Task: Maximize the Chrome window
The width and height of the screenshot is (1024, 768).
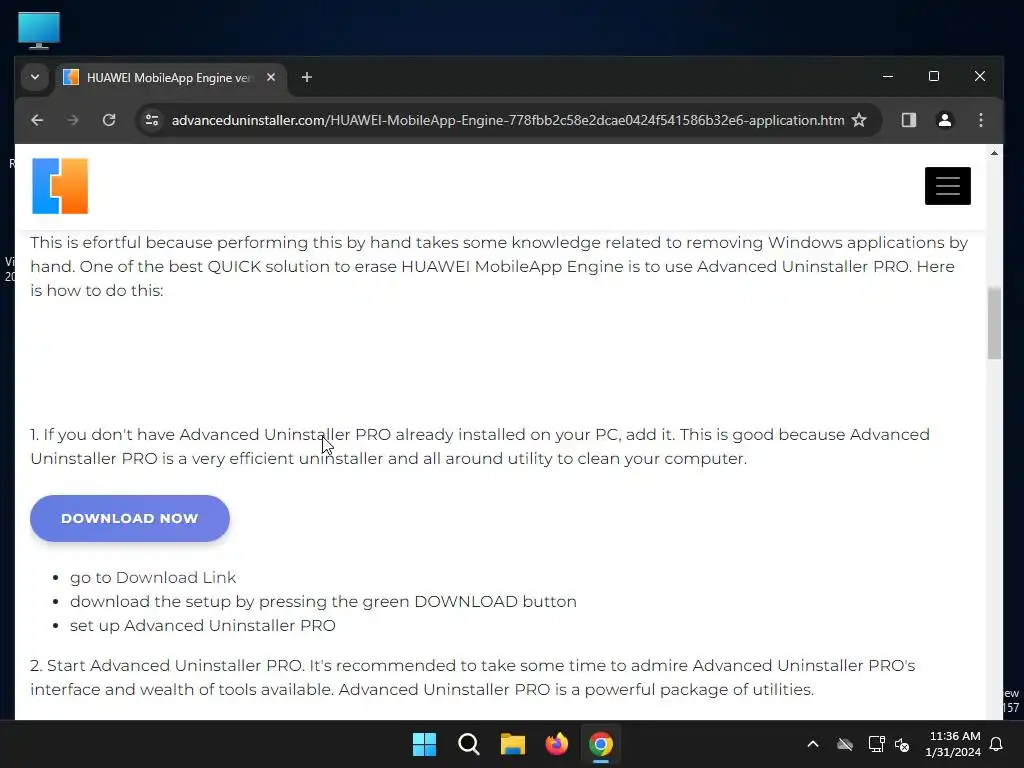Action: pyautogui.click(x=934, y=76)
